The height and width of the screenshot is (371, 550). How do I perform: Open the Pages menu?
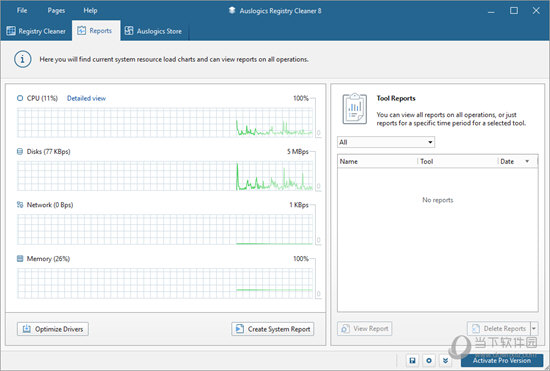(56, 11)
